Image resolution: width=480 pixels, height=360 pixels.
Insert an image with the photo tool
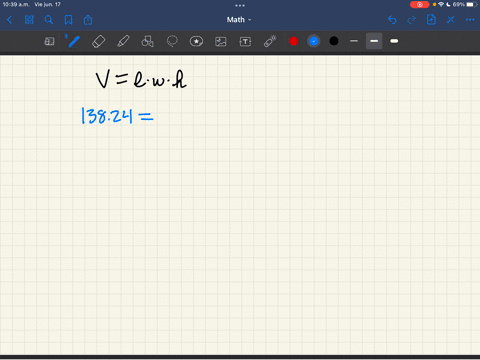[221, 41]
